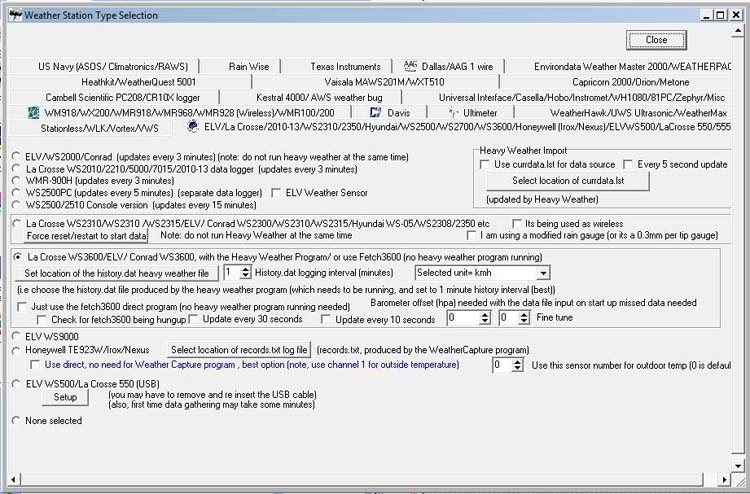Click the Fine tune stepper arrows

[x=524, y=318]
